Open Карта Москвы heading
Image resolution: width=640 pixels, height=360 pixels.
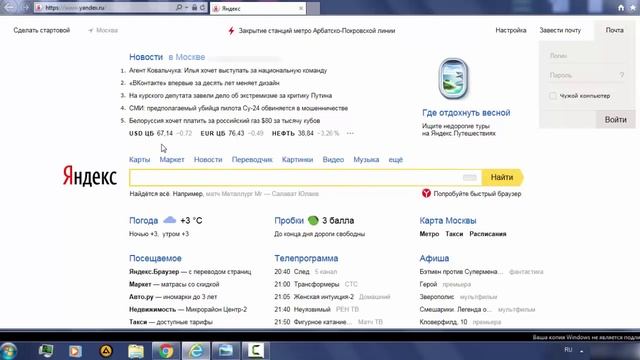click(x=448, y=221)
